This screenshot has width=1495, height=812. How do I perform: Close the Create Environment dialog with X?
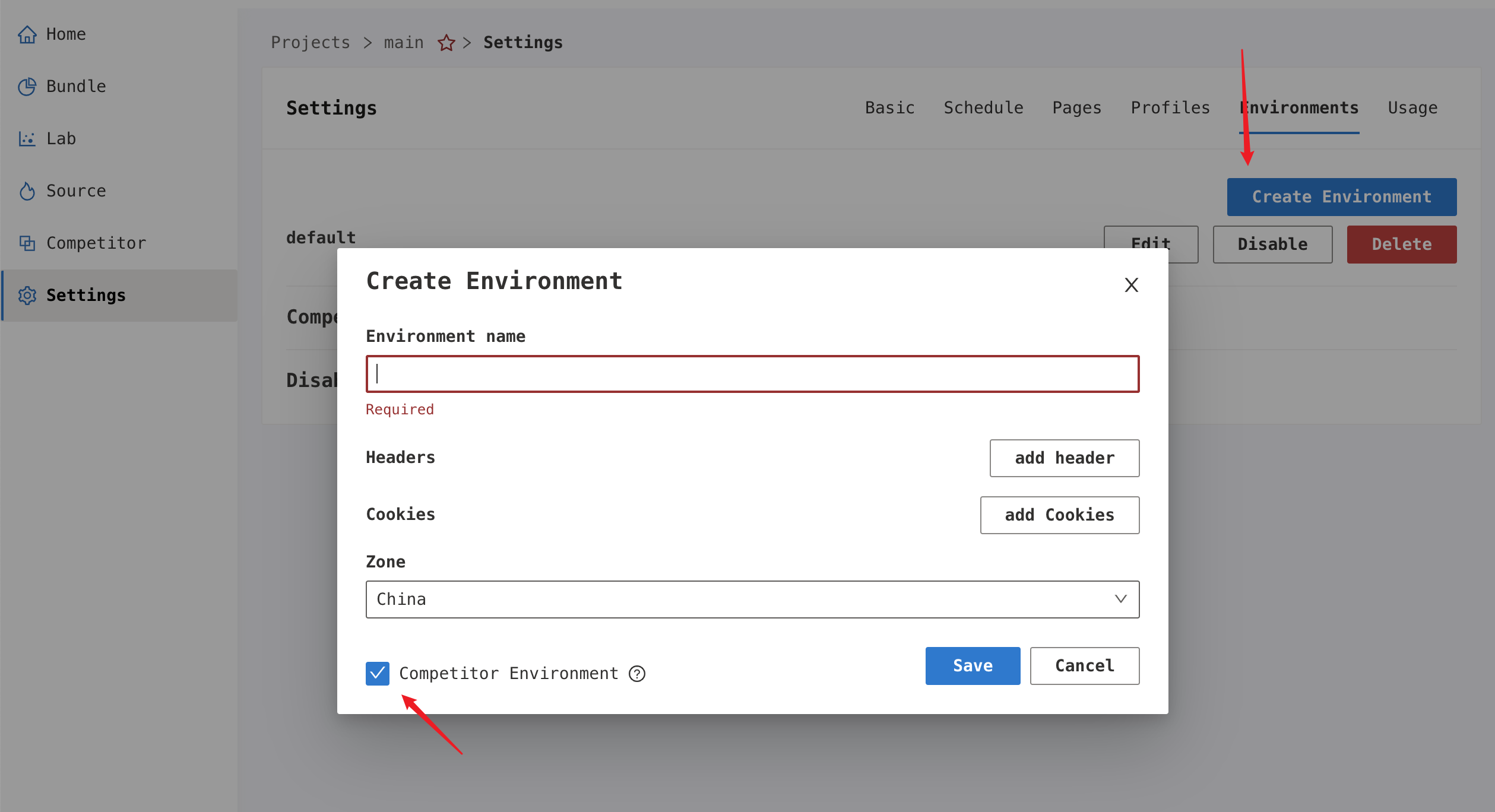pos(1131,285)
